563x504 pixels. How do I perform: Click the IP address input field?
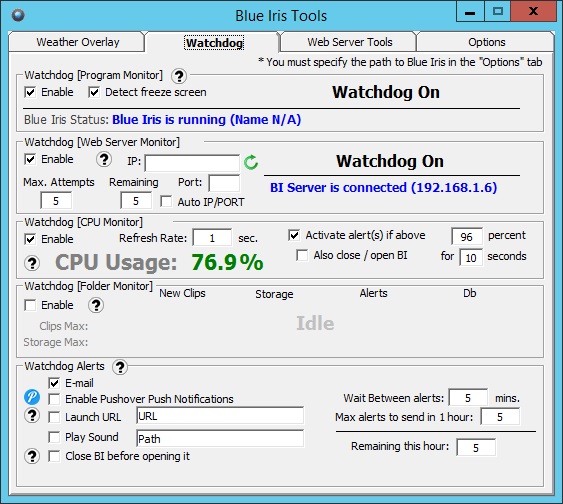pyautogui.click(x=192, y=163)
